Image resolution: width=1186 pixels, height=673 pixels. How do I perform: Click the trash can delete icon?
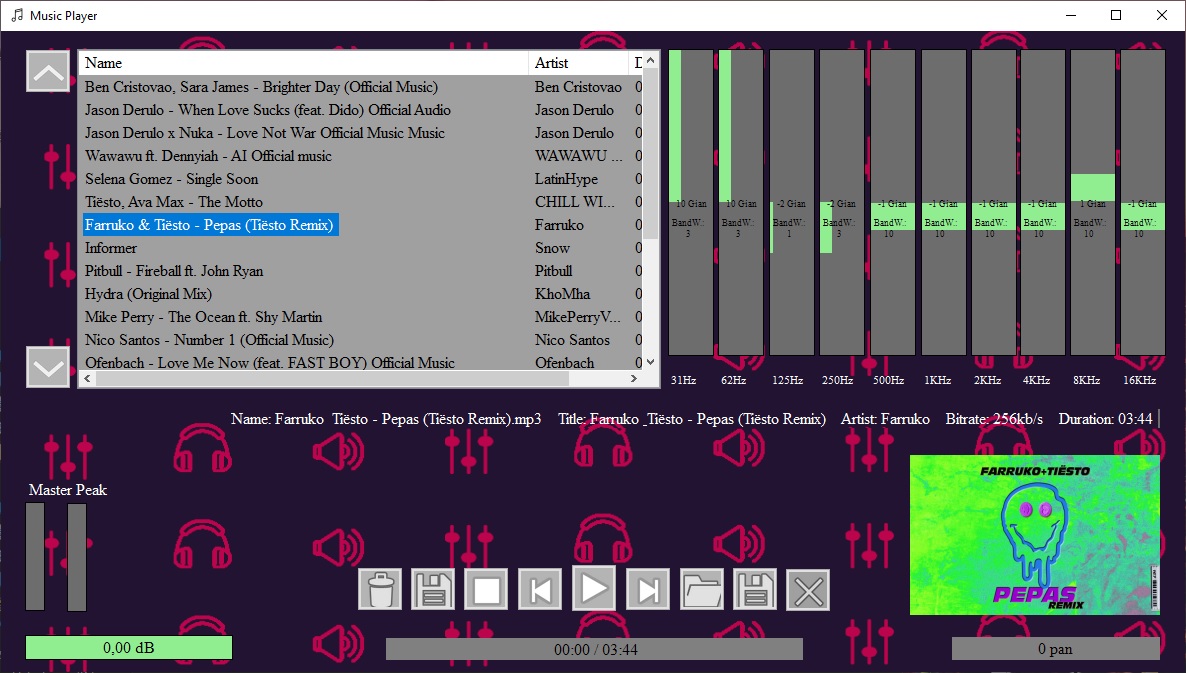[380, 590]
